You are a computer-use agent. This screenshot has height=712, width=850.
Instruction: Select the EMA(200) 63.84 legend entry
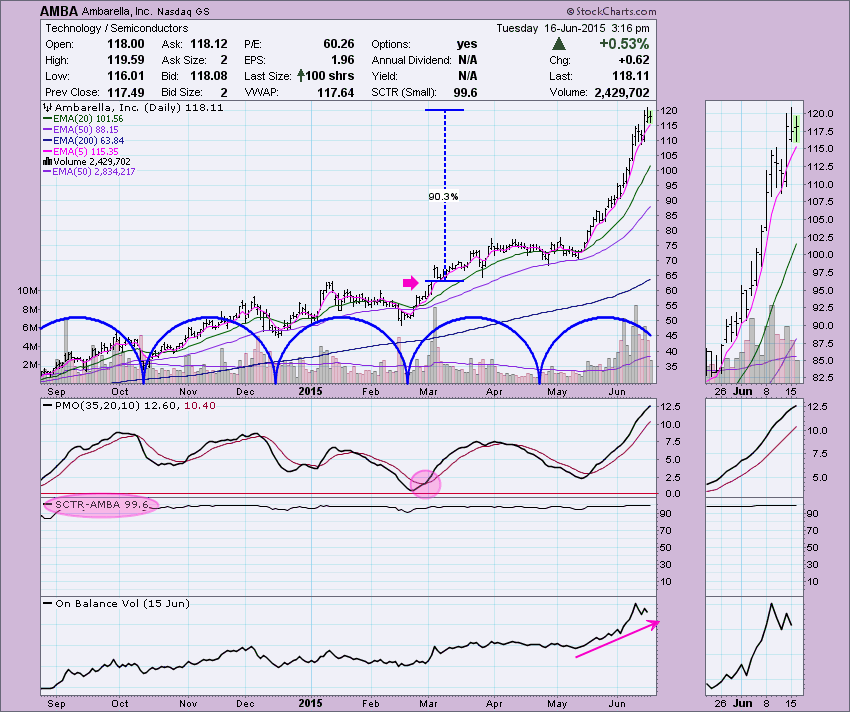[90, 139]
